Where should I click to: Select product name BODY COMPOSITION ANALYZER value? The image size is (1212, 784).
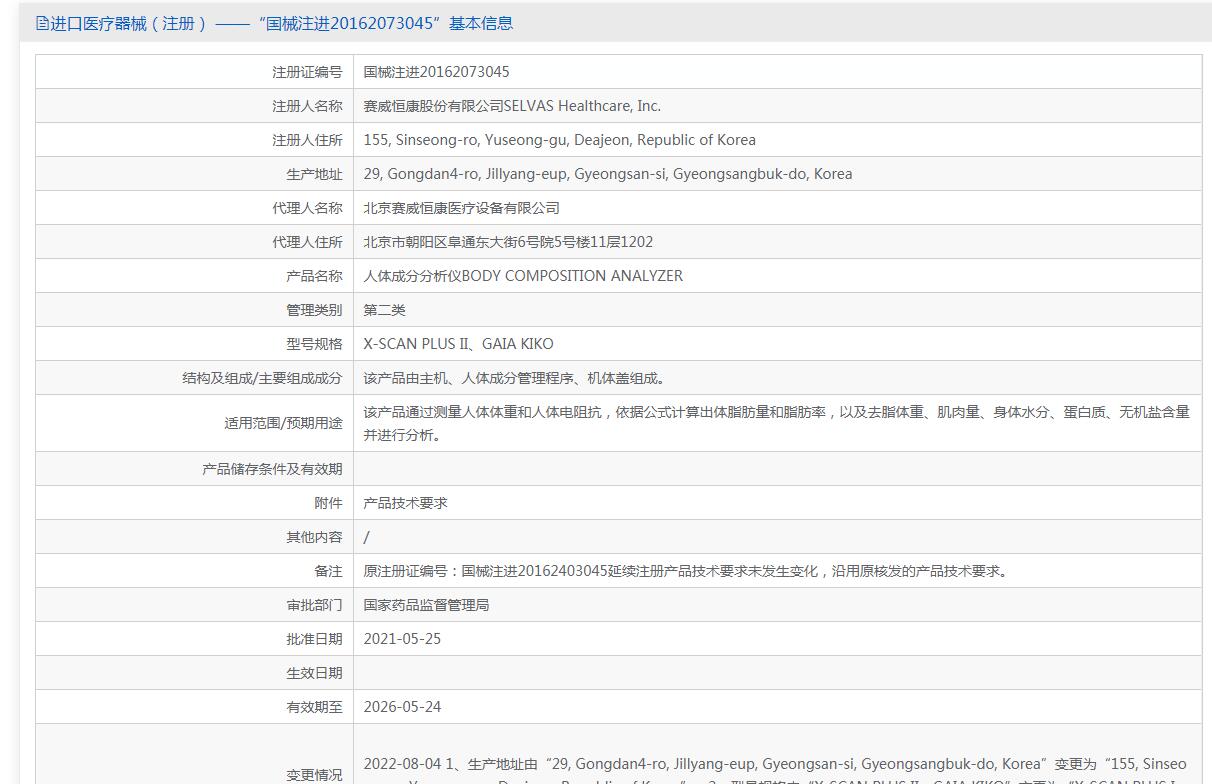click(523, 276)
